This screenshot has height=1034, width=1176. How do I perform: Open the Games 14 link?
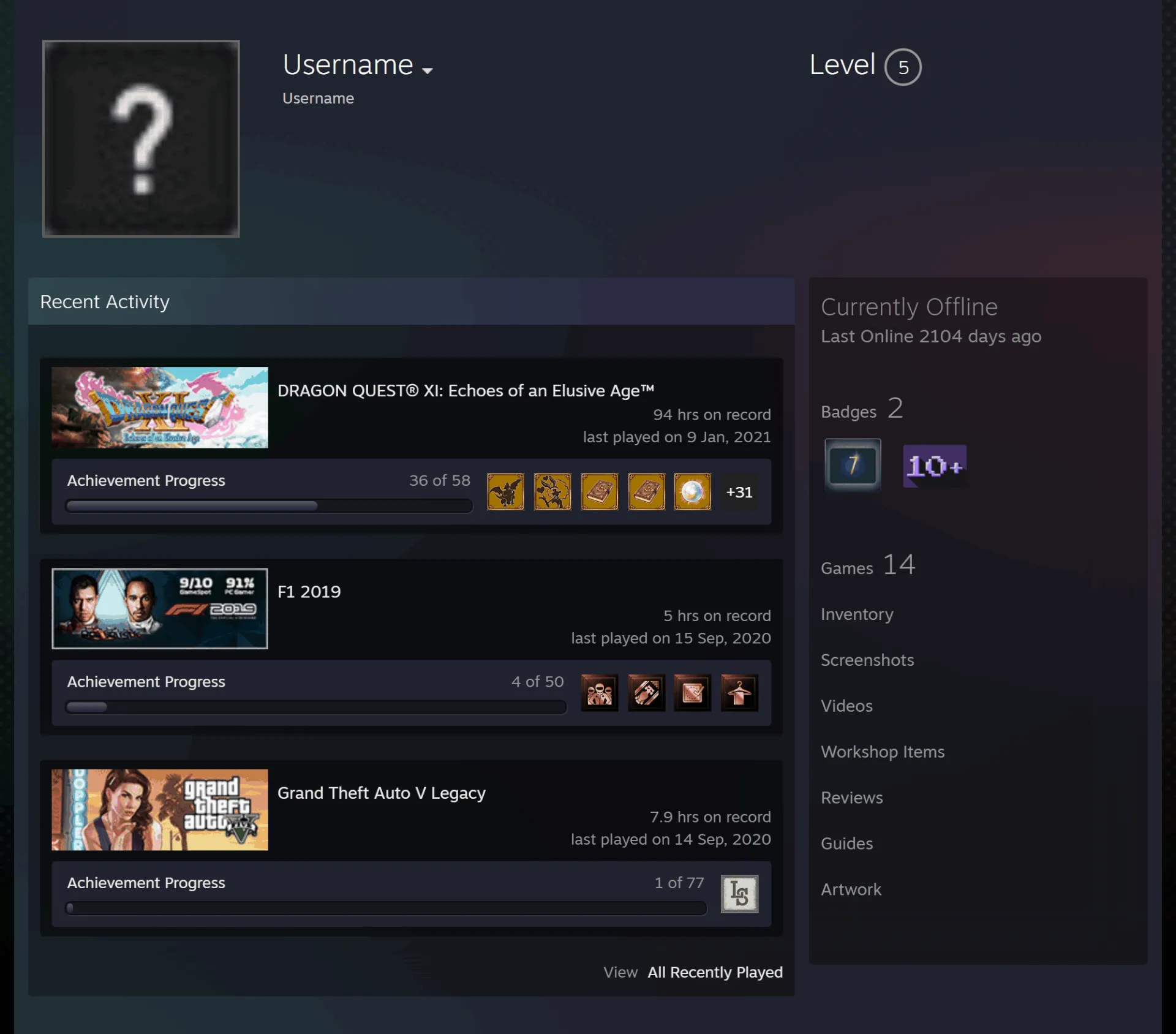(x=868, y=565)
